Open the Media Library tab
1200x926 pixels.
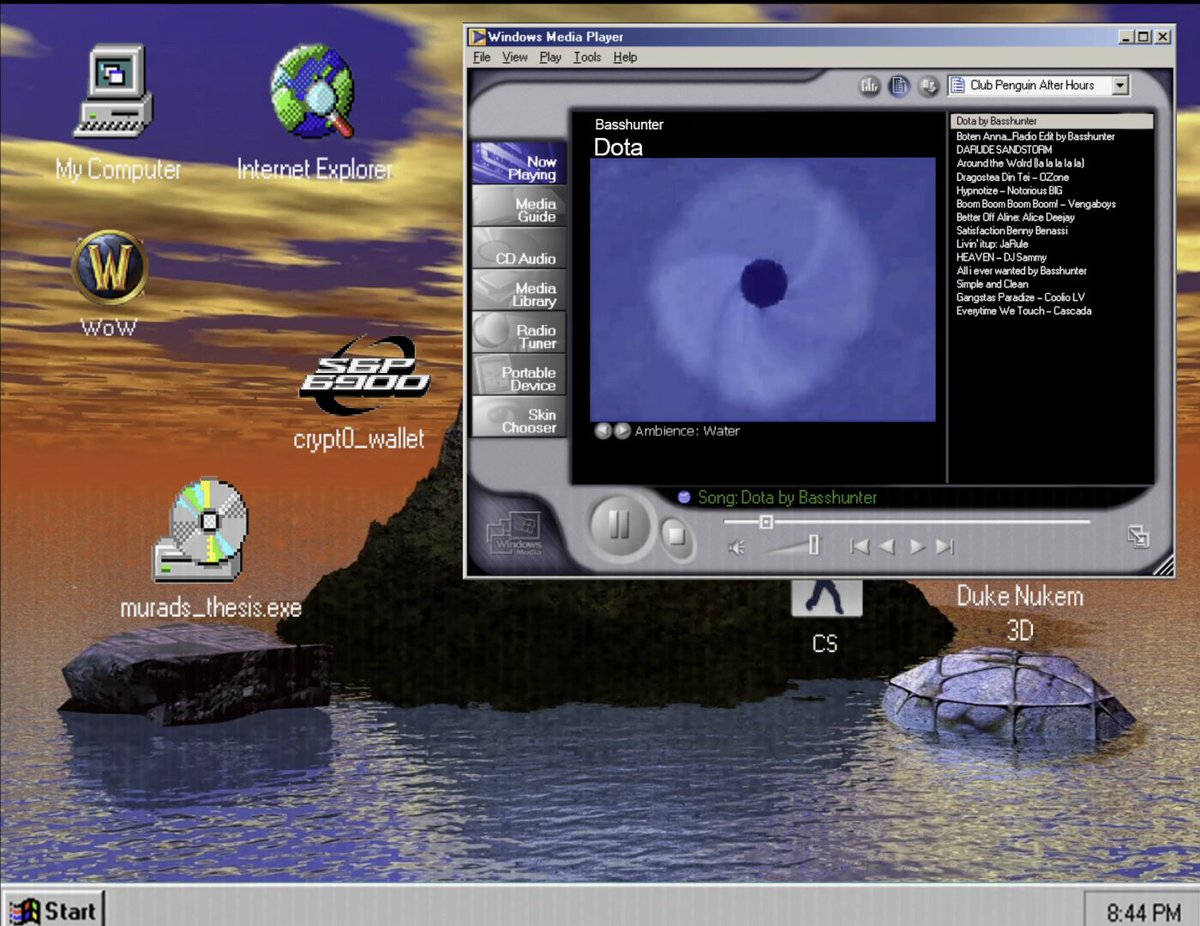click(519, 290)
